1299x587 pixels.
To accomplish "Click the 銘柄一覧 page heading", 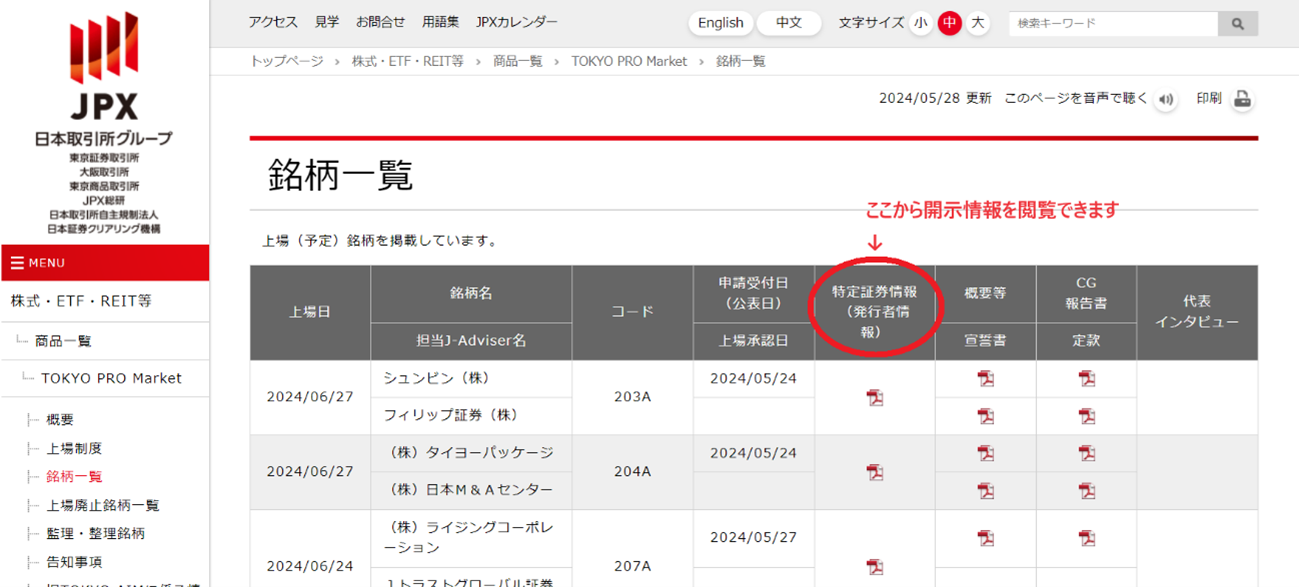I will (x=341, y=176).
